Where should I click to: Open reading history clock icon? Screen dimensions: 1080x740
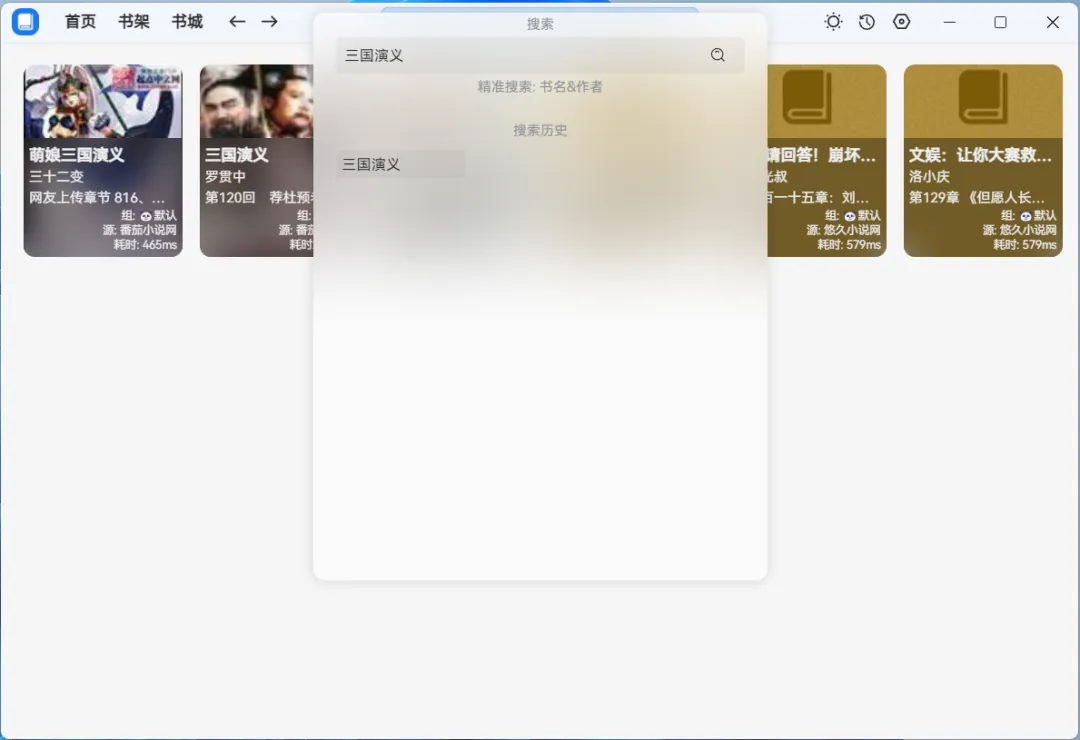pos(866,22)
